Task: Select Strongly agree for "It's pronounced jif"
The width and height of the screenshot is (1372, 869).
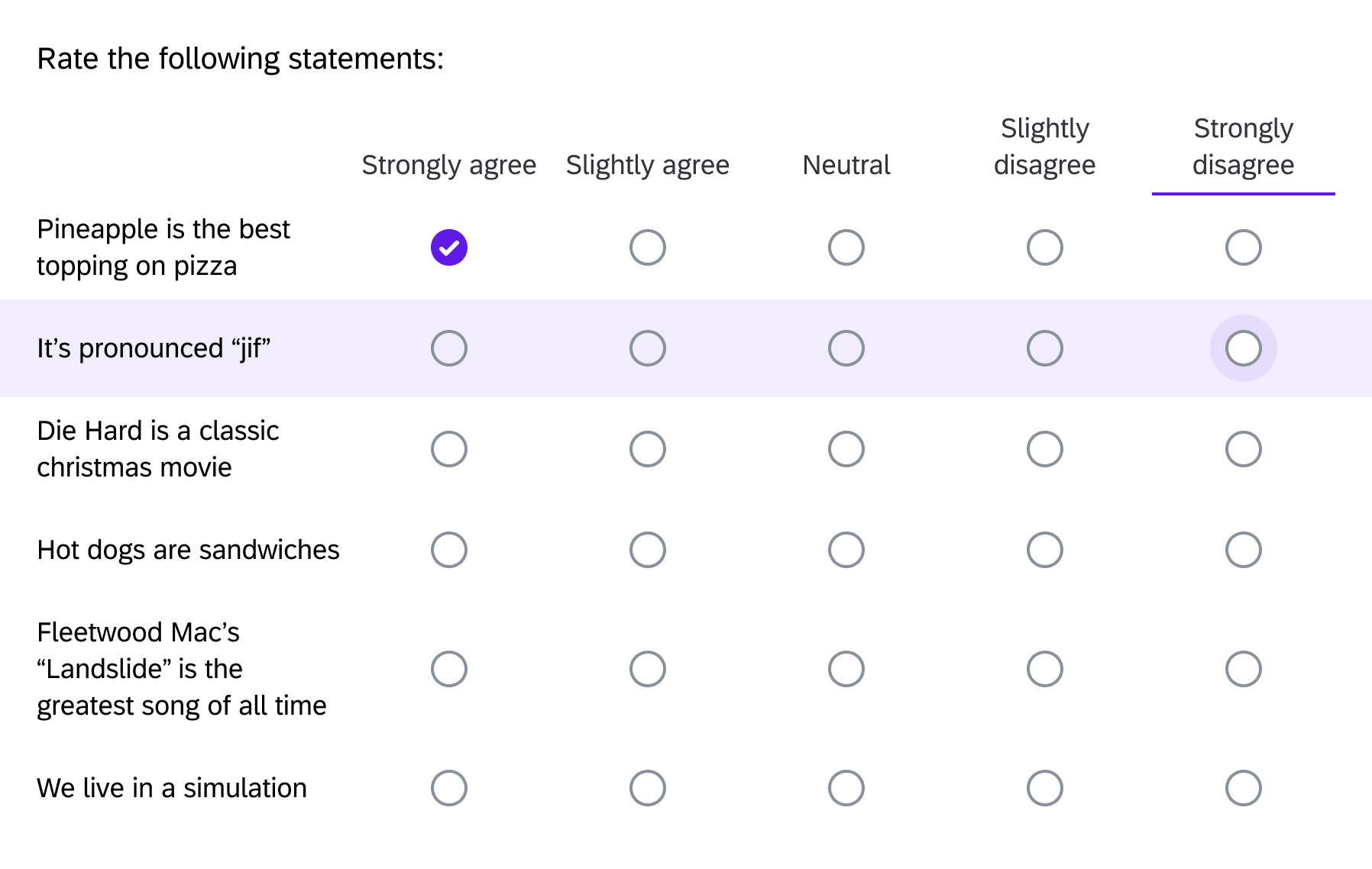Action: (448, 347)
